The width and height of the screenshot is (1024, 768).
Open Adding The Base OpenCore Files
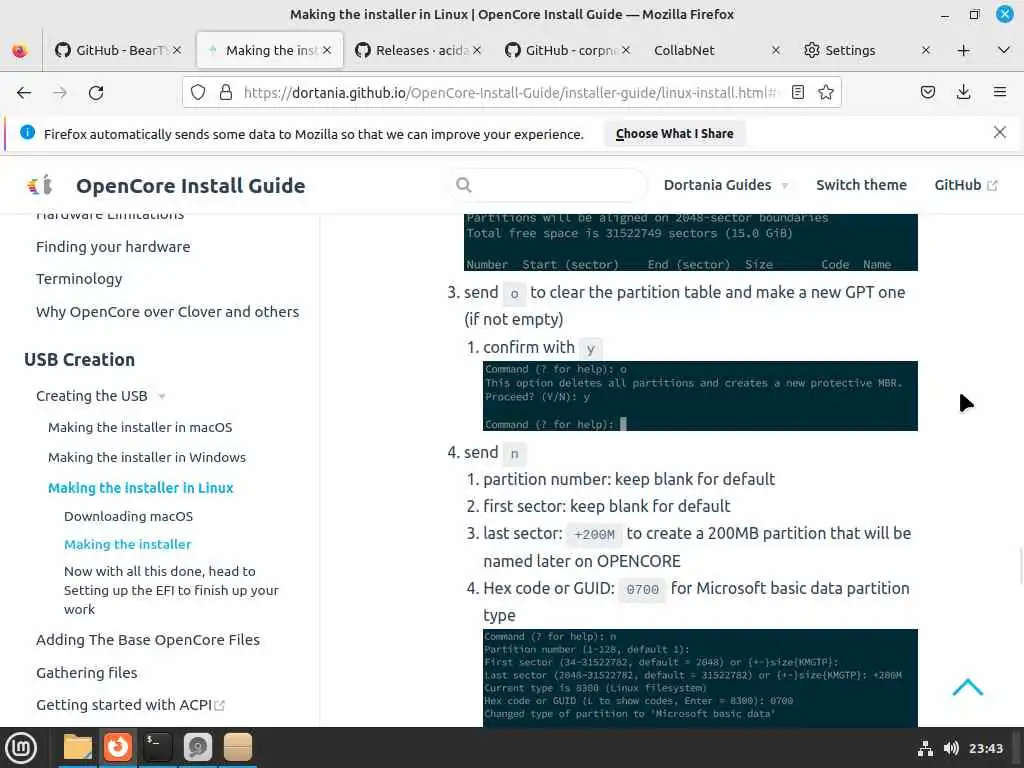[148, 640]
